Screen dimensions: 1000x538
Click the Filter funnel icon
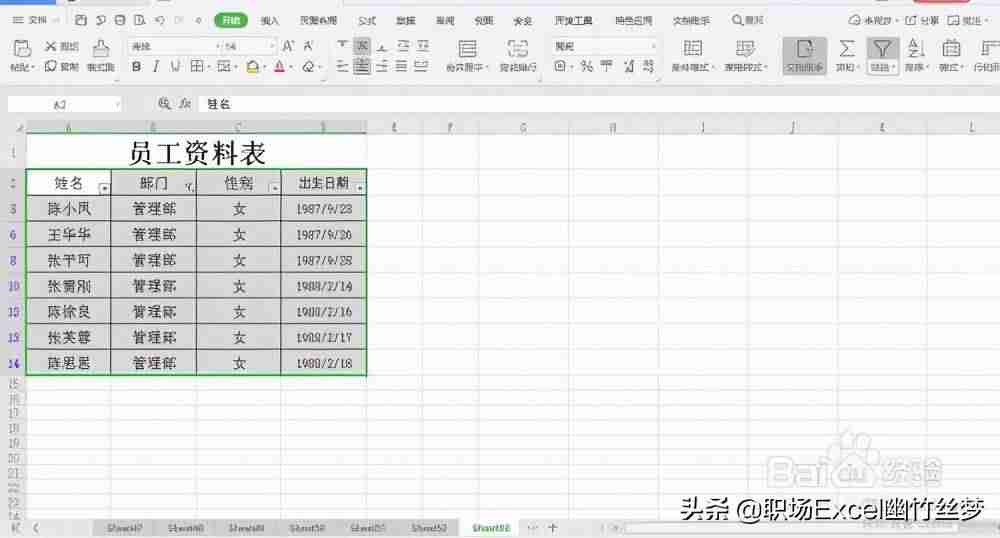point(882,48)
